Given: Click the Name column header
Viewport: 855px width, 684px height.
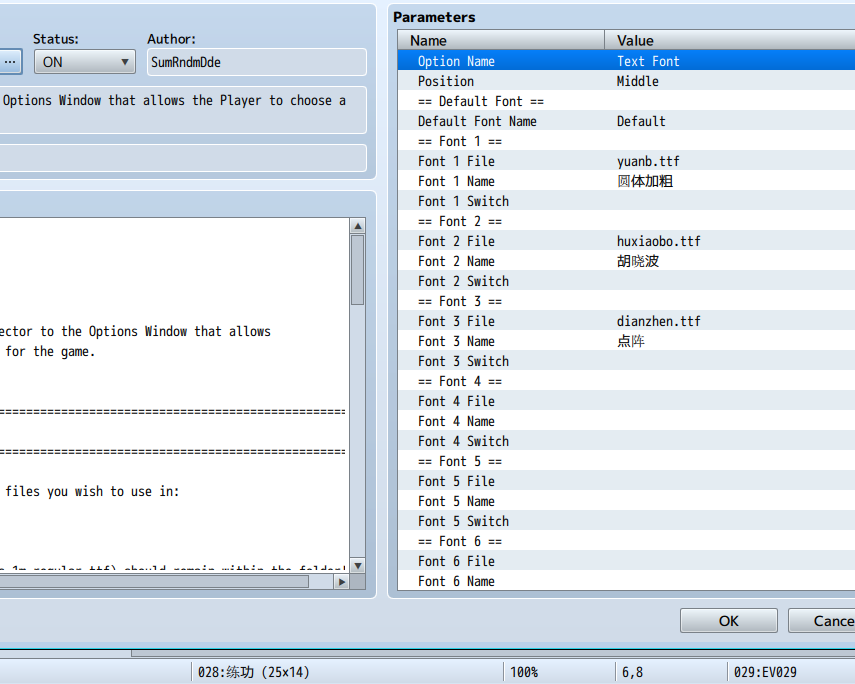Looking at the screenshot, I should (x=501, y=40).
